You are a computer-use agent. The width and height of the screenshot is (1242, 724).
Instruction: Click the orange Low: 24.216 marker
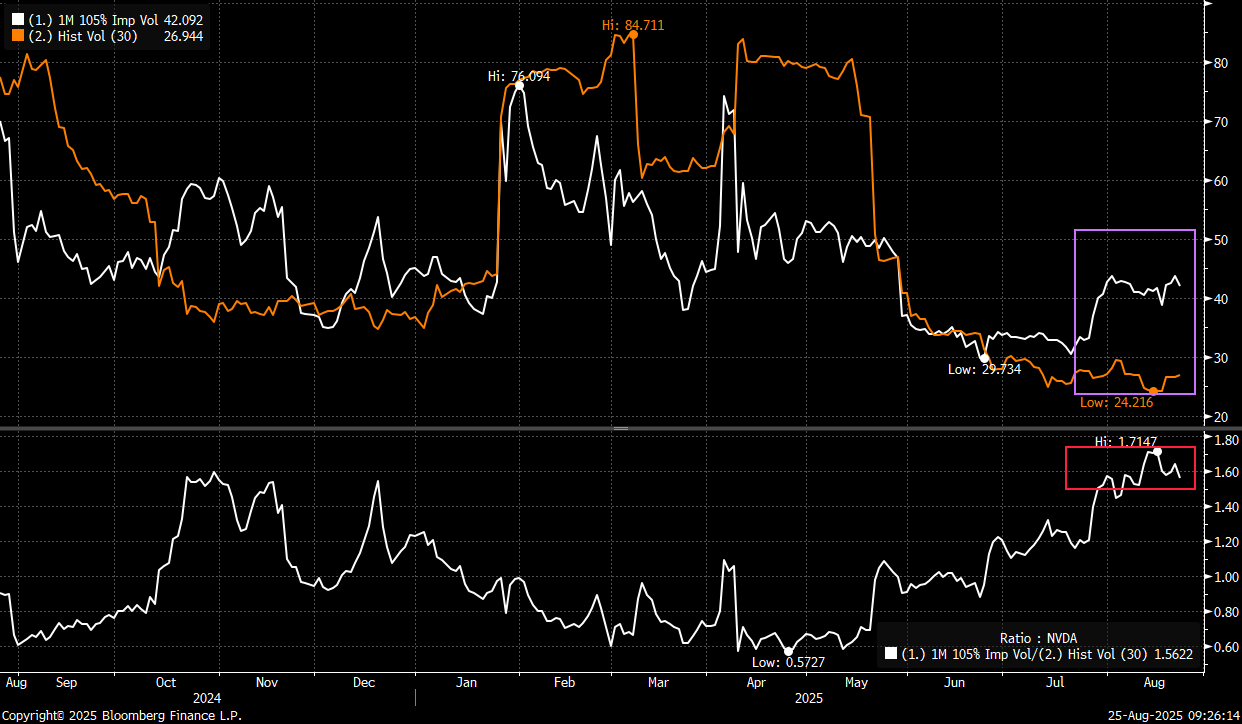1153,391
